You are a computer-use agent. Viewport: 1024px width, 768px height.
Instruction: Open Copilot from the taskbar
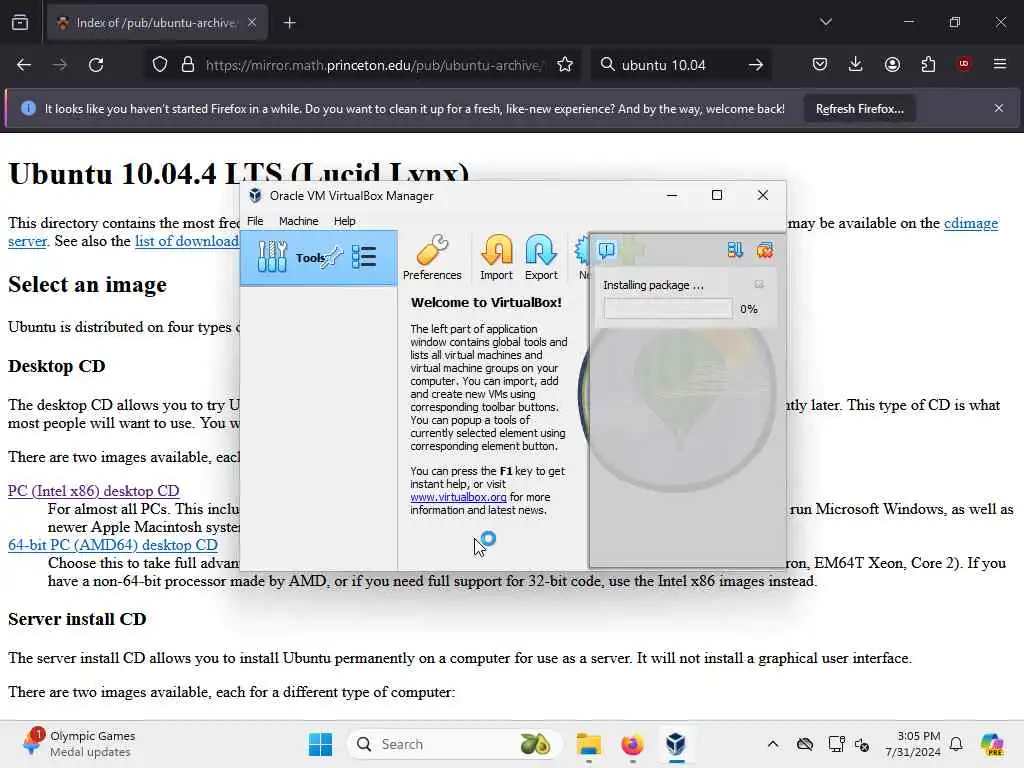tap(992, 744)
